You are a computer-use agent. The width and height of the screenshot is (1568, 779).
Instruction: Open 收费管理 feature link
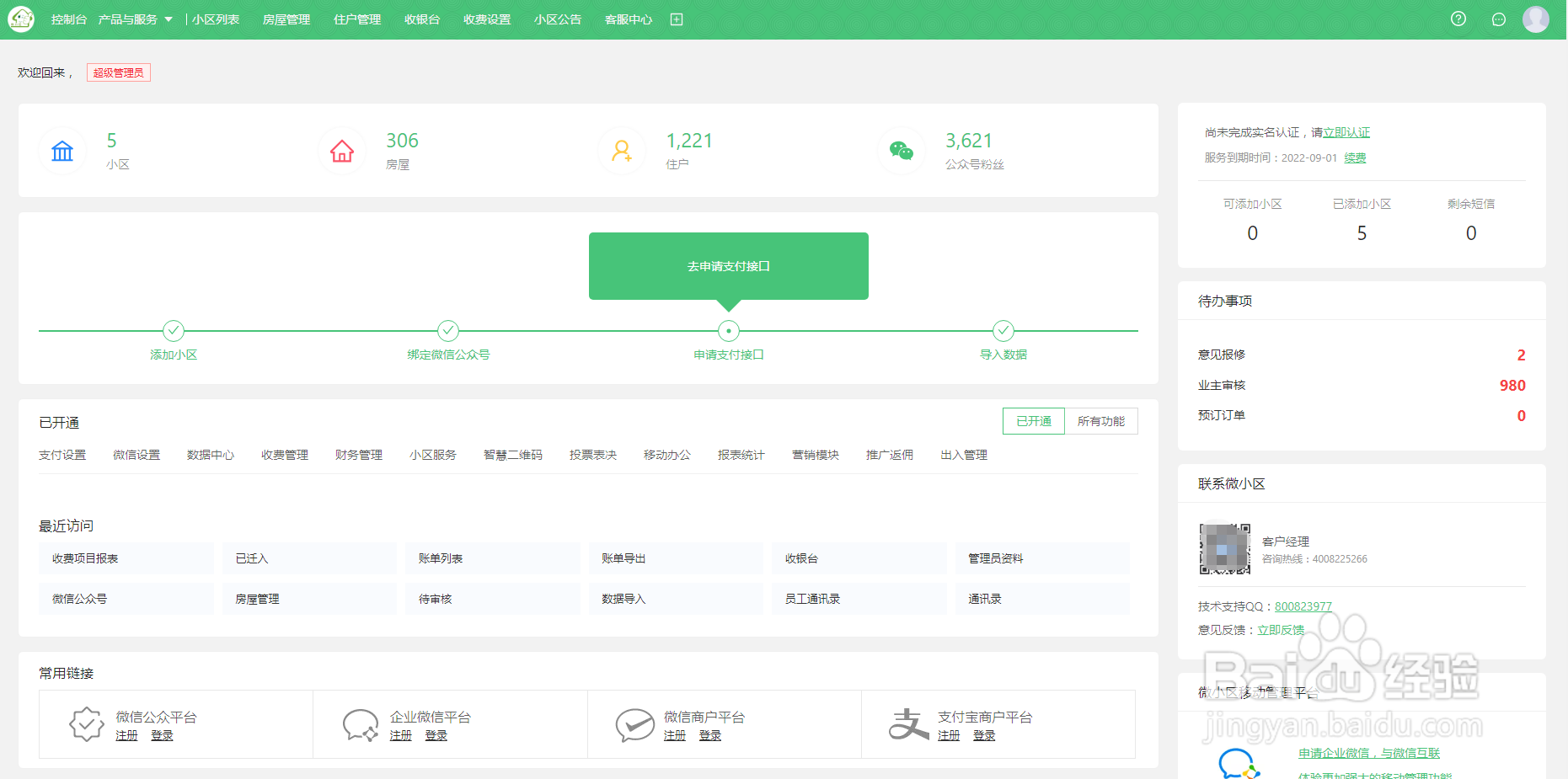point(285,455)
